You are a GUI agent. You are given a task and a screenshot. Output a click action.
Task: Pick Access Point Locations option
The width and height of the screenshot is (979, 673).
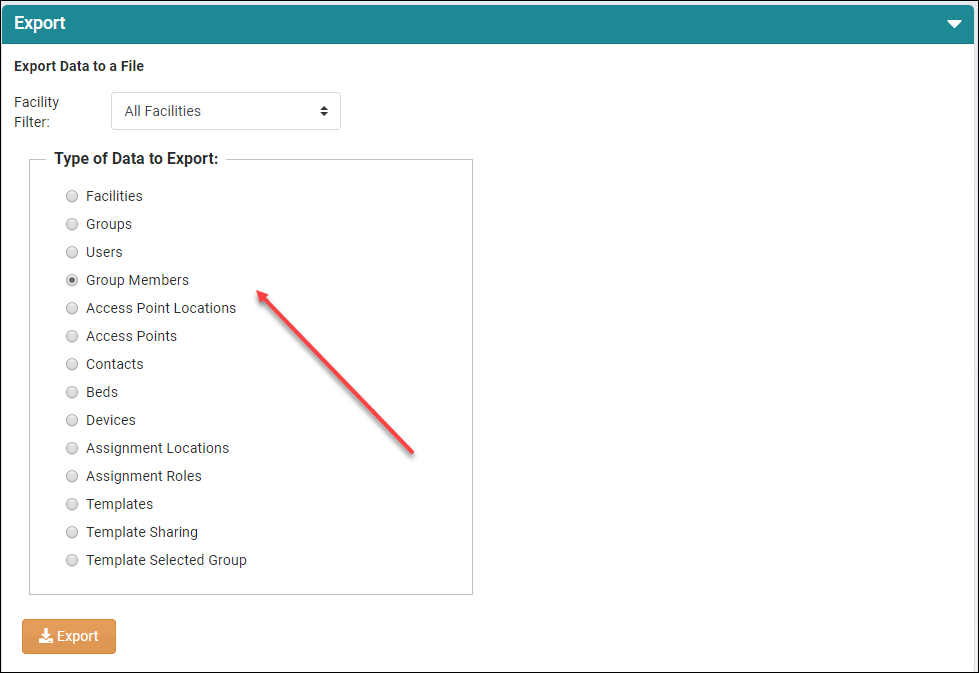pyautogui.click(x=72, y=308)
